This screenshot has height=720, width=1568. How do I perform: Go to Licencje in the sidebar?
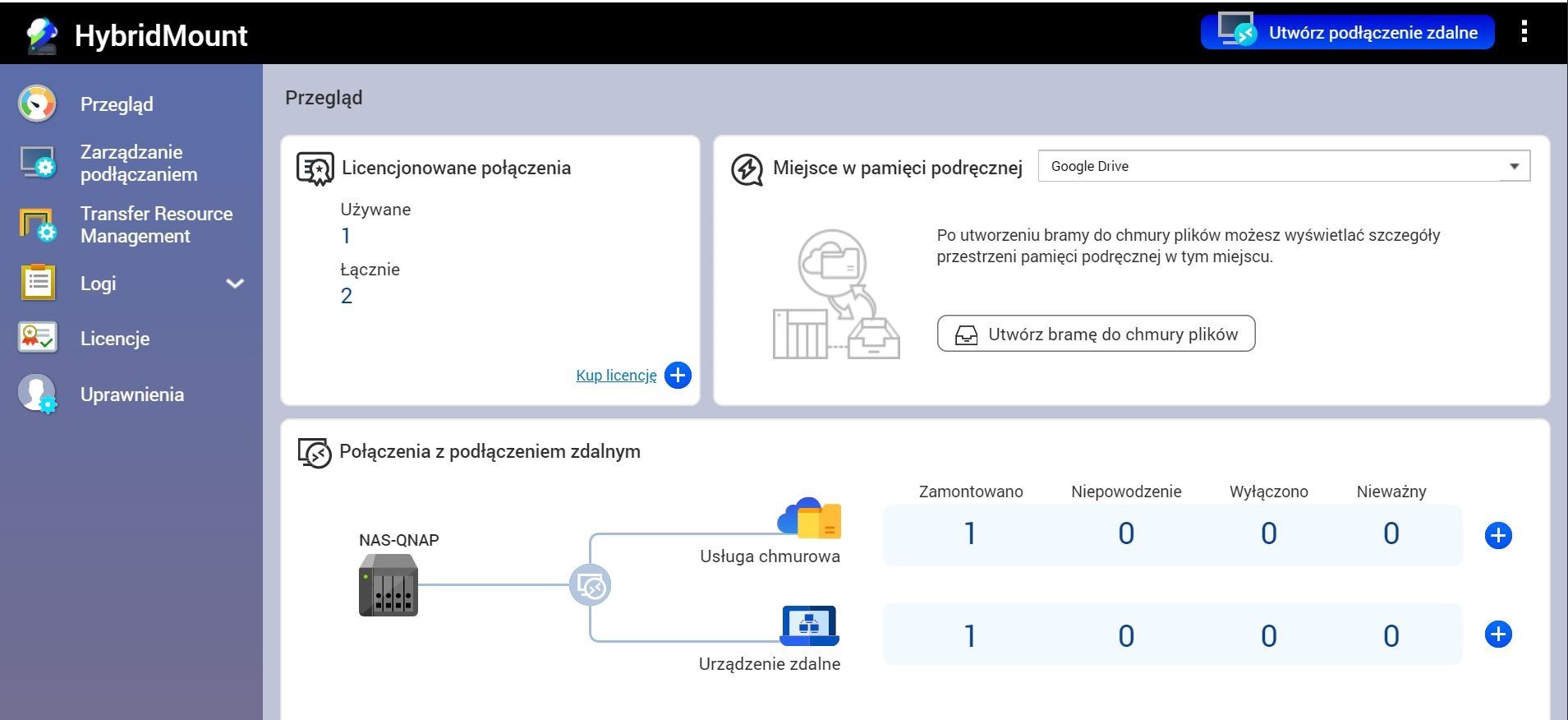[x=115, y=339]
